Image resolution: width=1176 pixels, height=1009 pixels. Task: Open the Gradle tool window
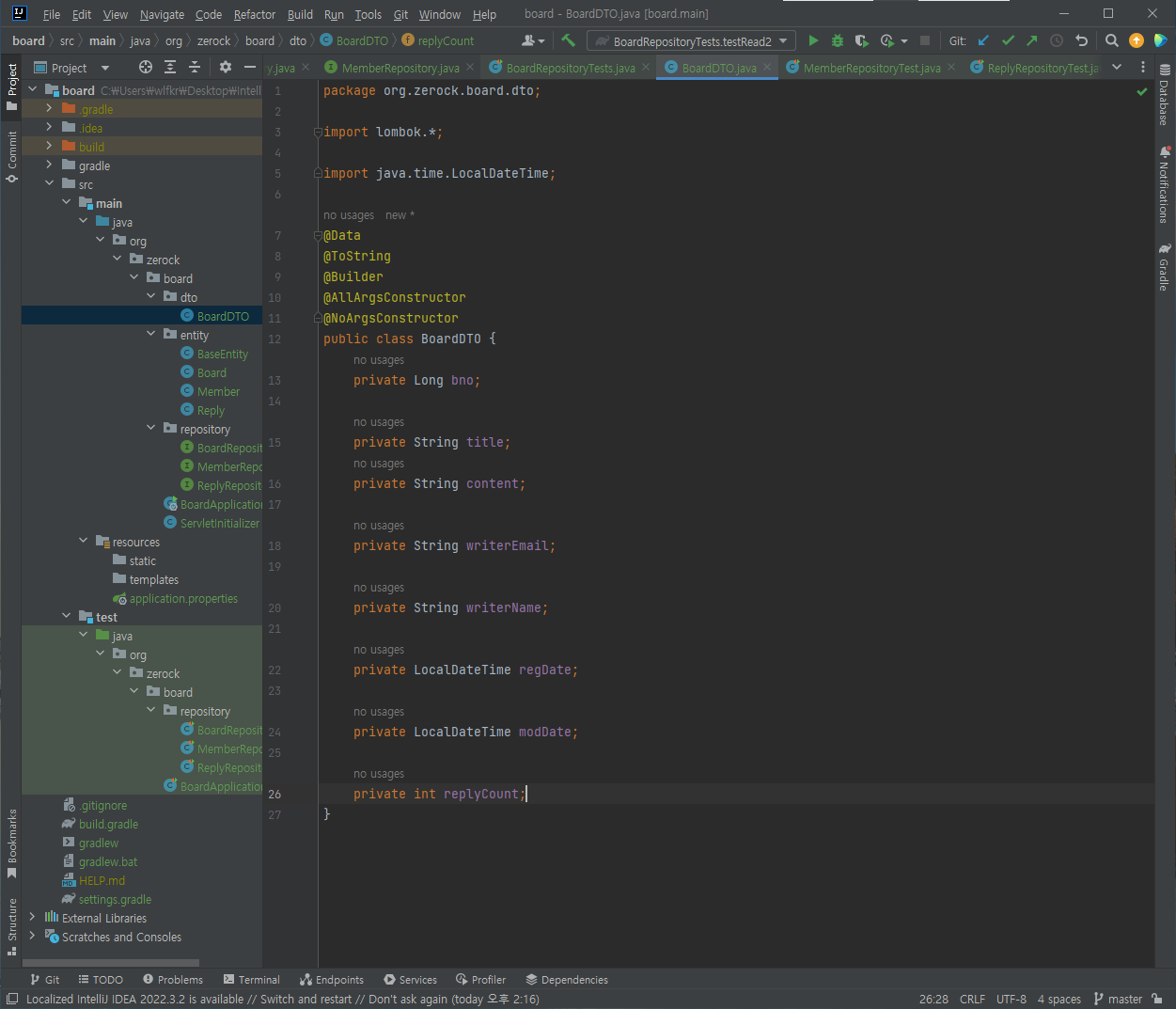(x=1165, y=267)
